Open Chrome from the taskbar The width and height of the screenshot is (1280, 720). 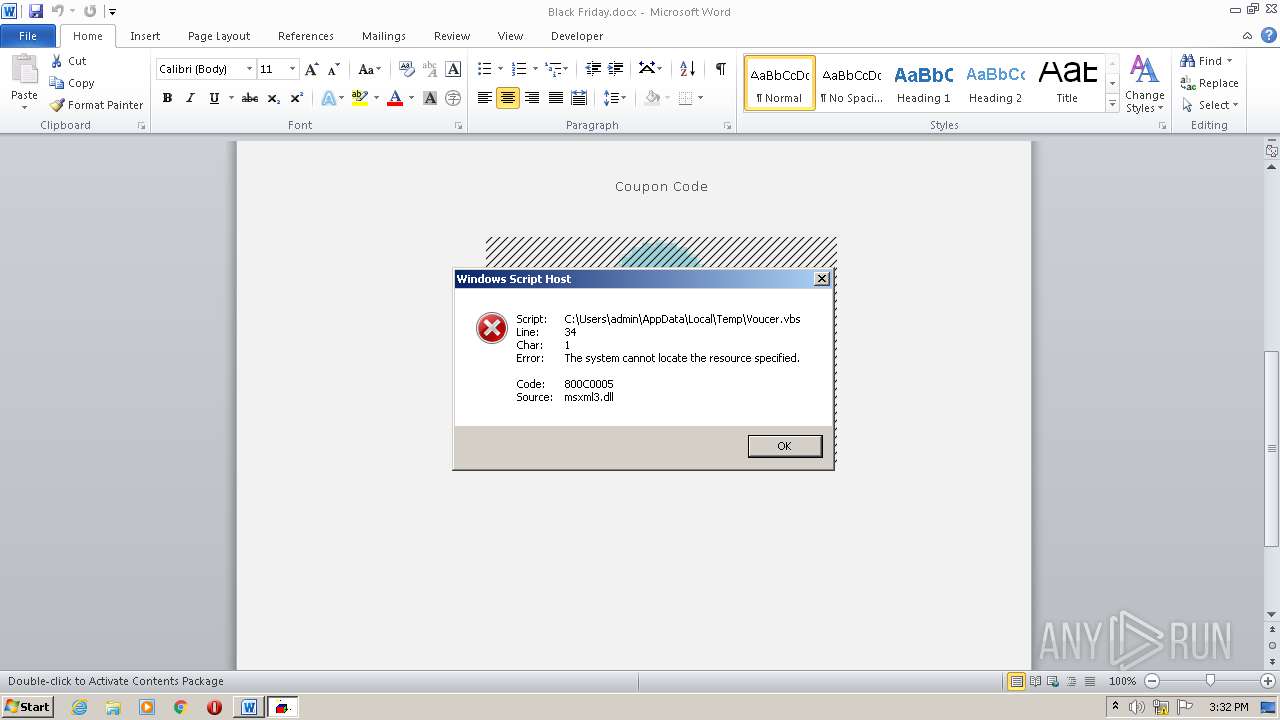pos(180,707)
